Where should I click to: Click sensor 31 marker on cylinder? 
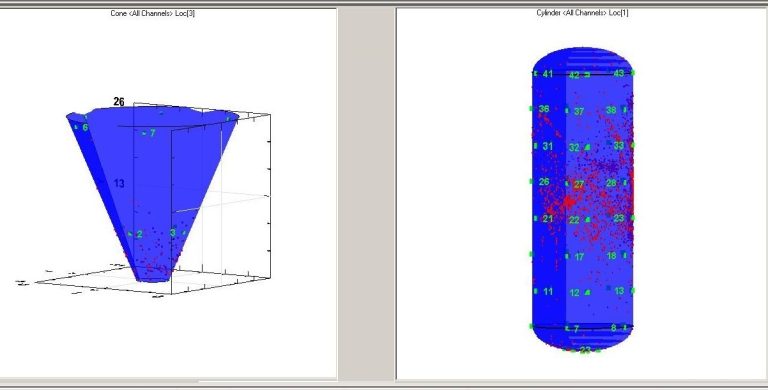point(544,146)
